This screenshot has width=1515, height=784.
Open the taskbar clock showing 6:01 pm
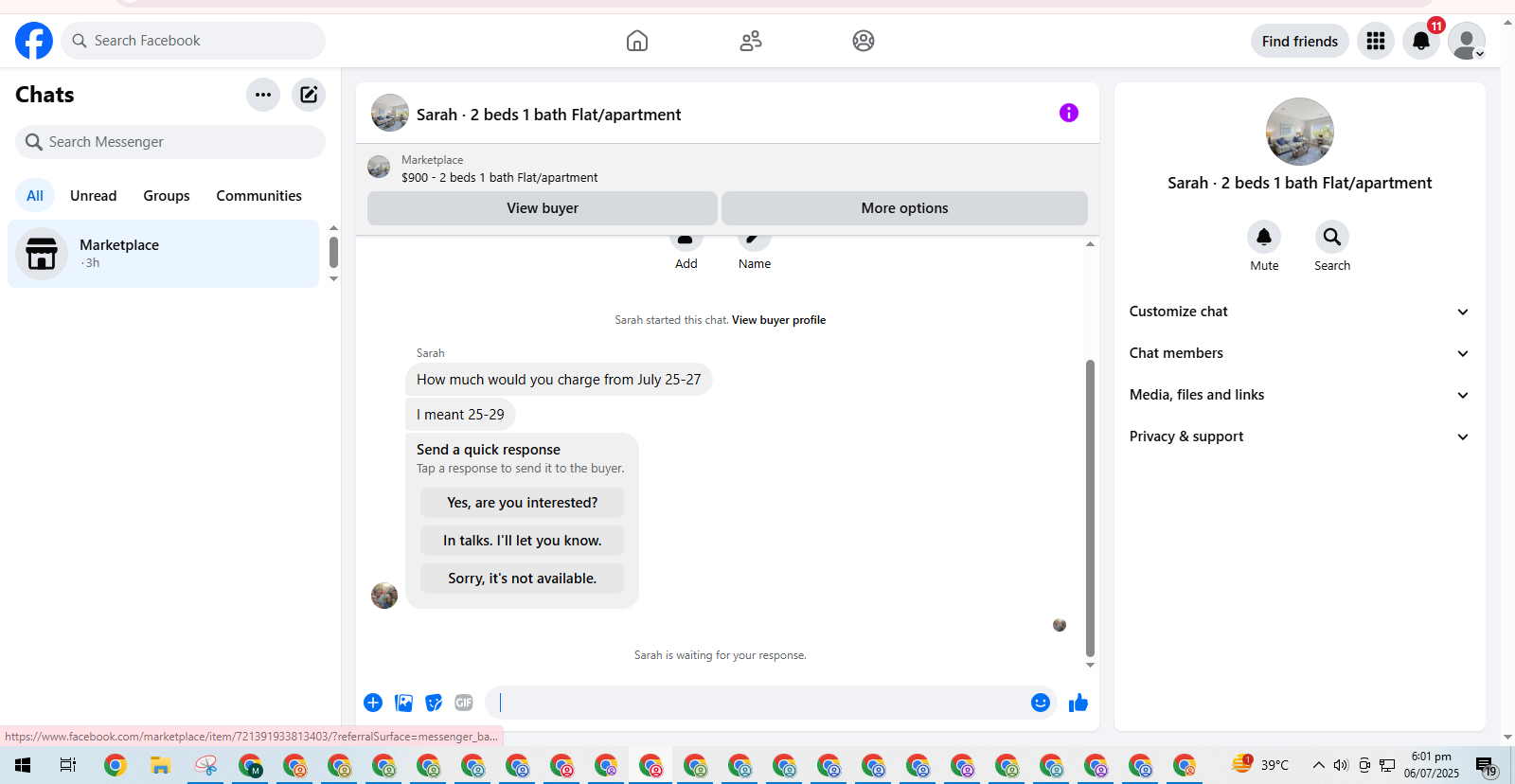pyautogui.click(x=1432, y=765)
